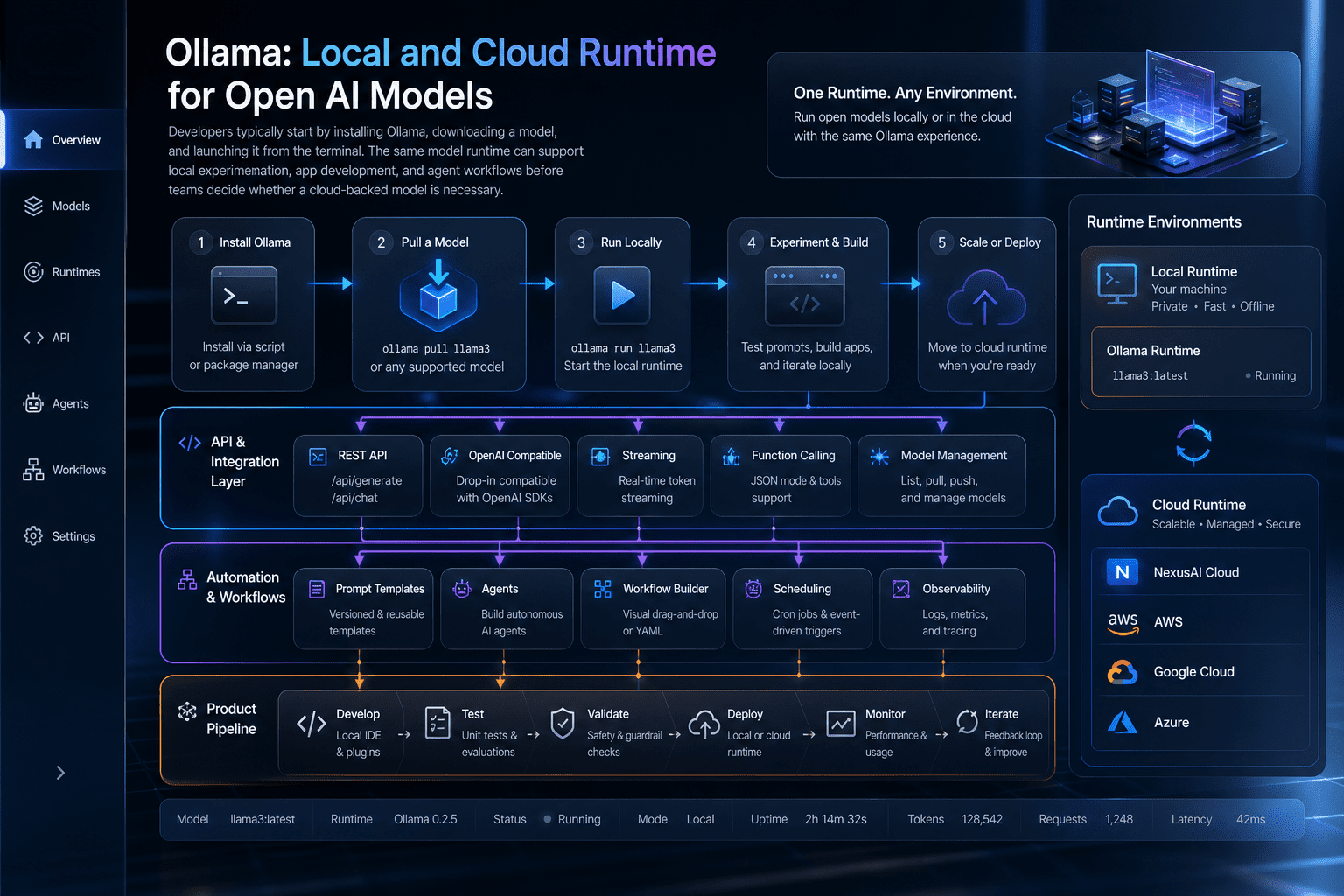Open the REST API card
Image resolution: width=1344 pixels, height=896 pixels.
pyautogui.click(x=358, y=475)
